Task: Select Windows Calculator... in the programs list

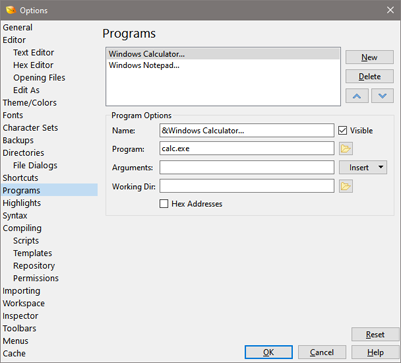Action: pos(223,54)
